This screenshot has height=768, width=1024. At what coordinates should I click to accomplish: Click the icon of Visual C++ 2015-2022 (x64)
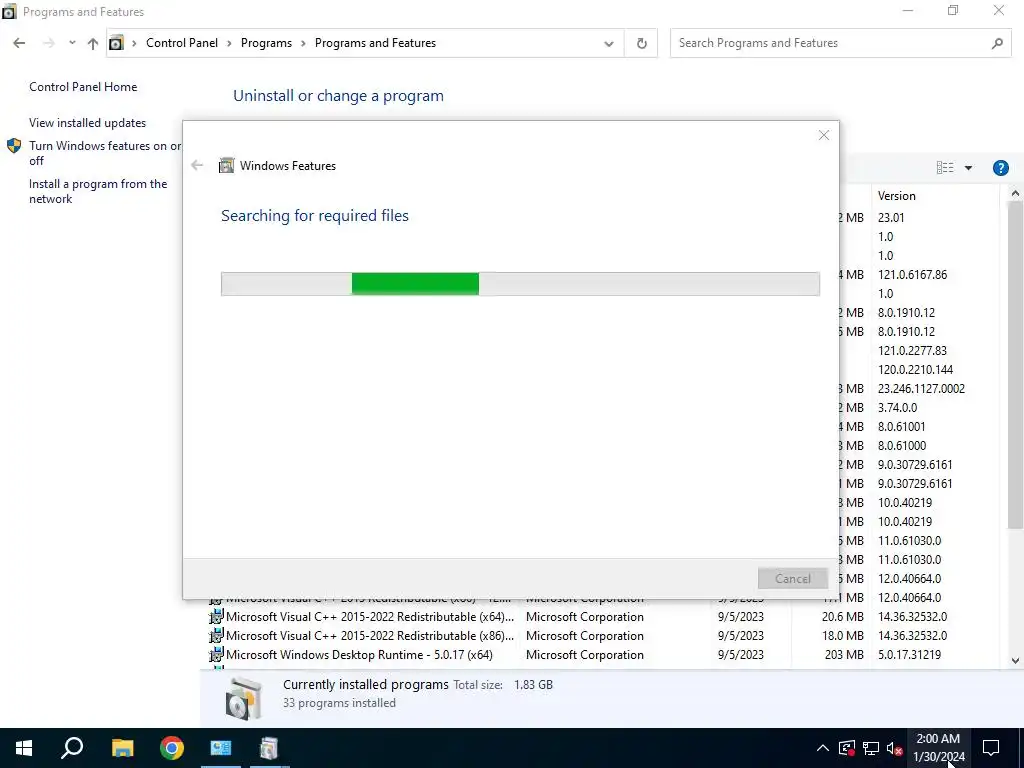tap(216, 616)
